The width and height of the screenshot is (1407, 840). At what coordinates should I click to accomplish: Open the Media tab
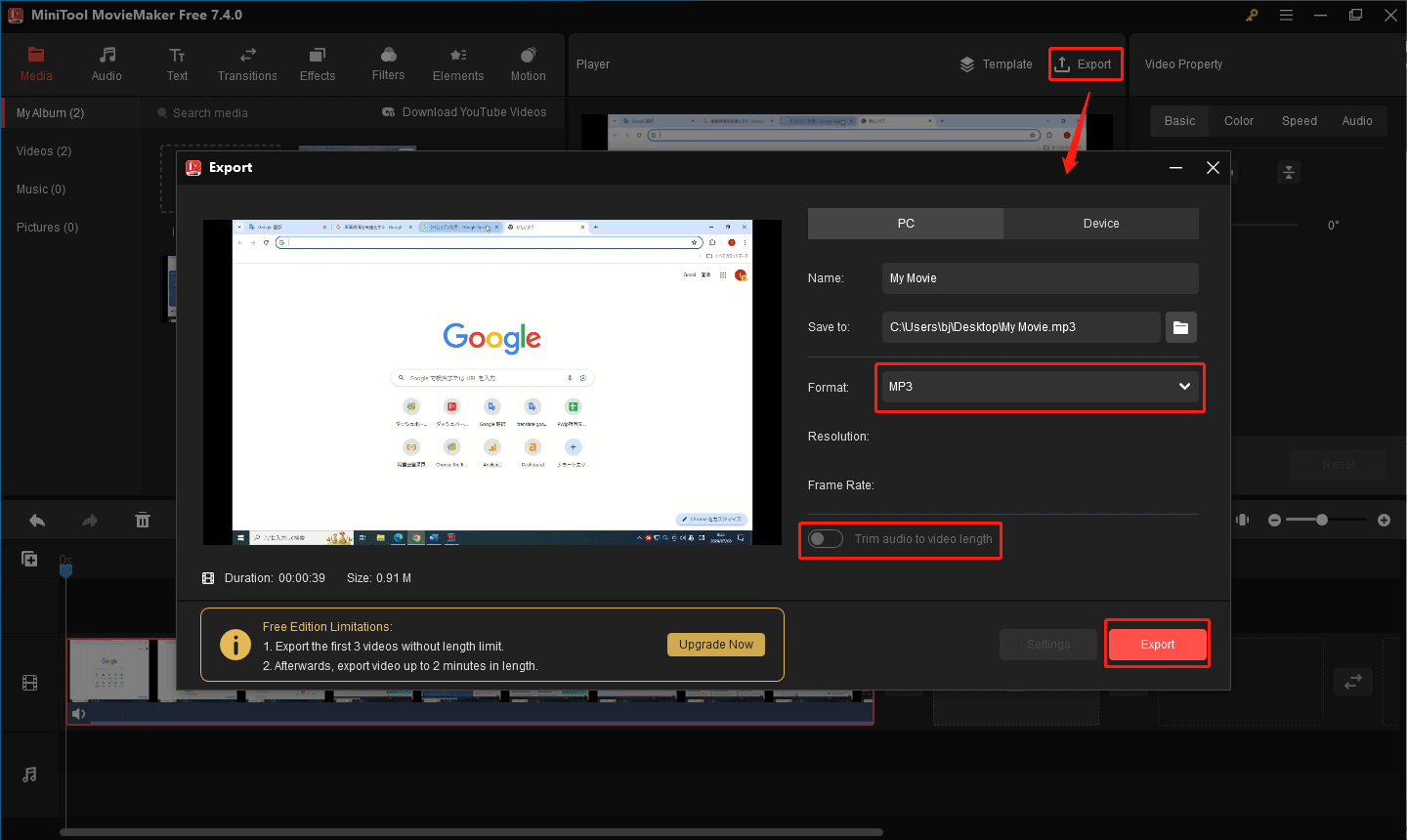36,64
